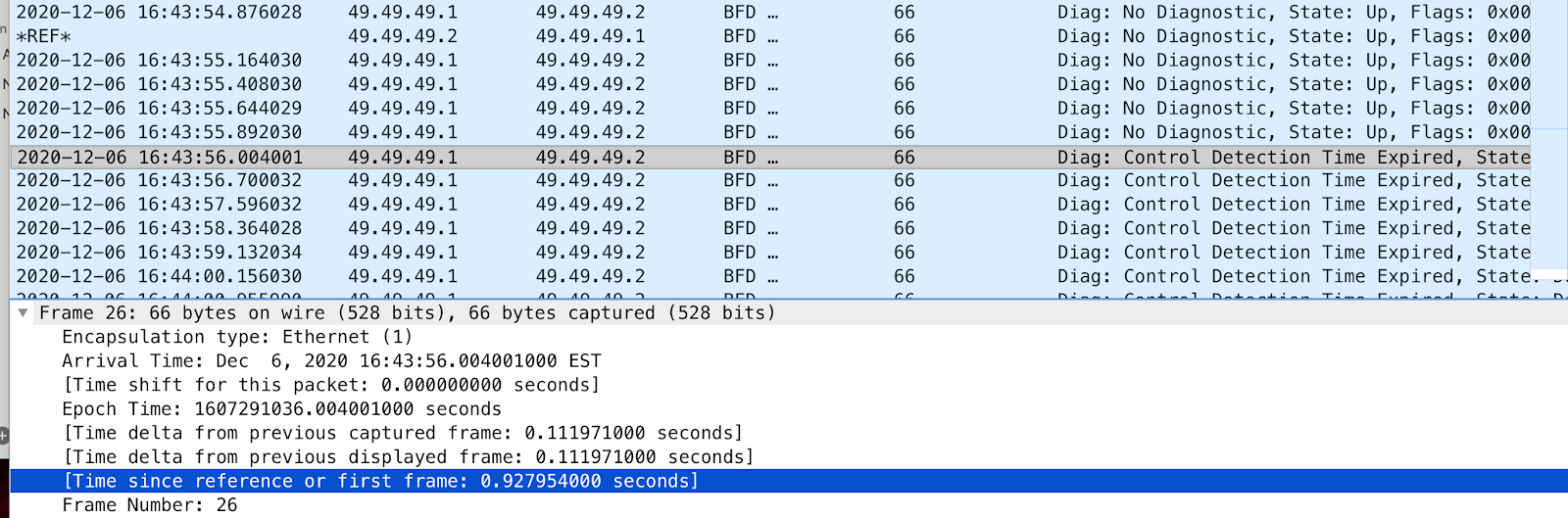
Task: Click BFD protocol cell in 16:43:56.004001 row
Action: [x=751, y=157]
